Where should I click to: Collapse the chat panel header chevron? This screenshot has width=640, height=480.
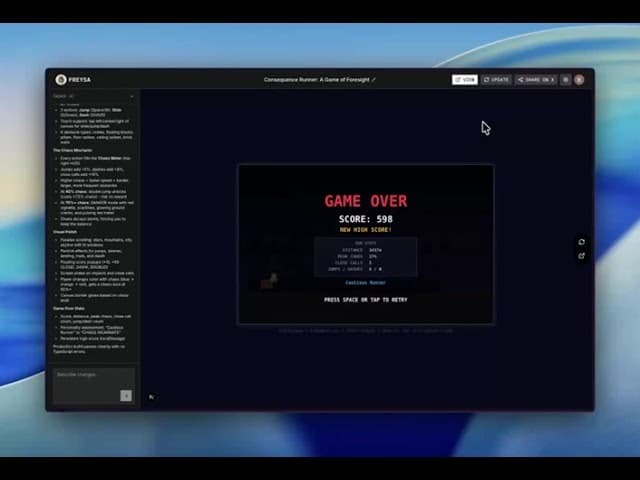[x=131, y=96]
